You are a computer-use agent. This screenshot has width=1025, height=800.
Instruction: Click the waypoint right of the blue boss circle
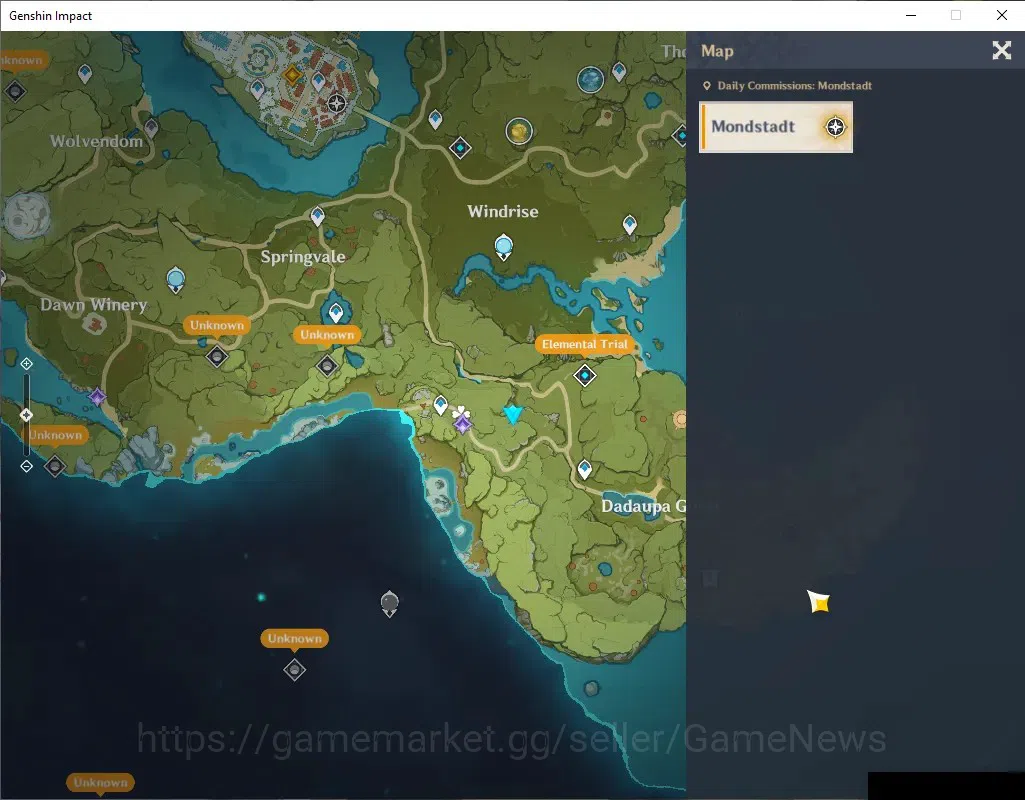pos(619,71)
